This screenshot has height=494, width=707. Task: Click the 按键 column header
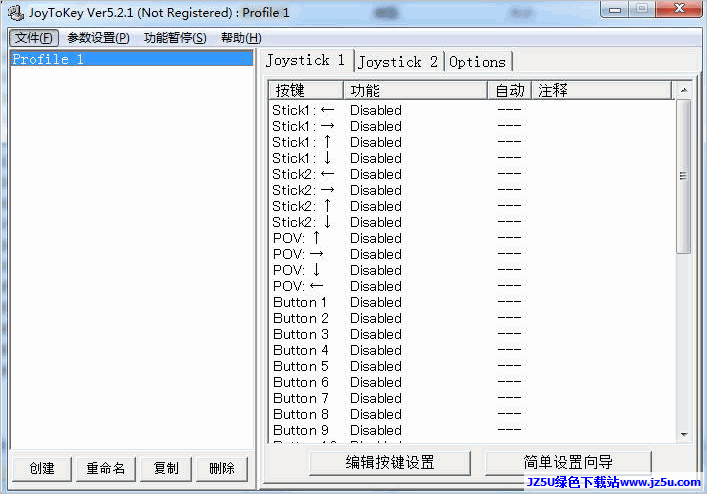pyautogui.click(x=307, y=90)
